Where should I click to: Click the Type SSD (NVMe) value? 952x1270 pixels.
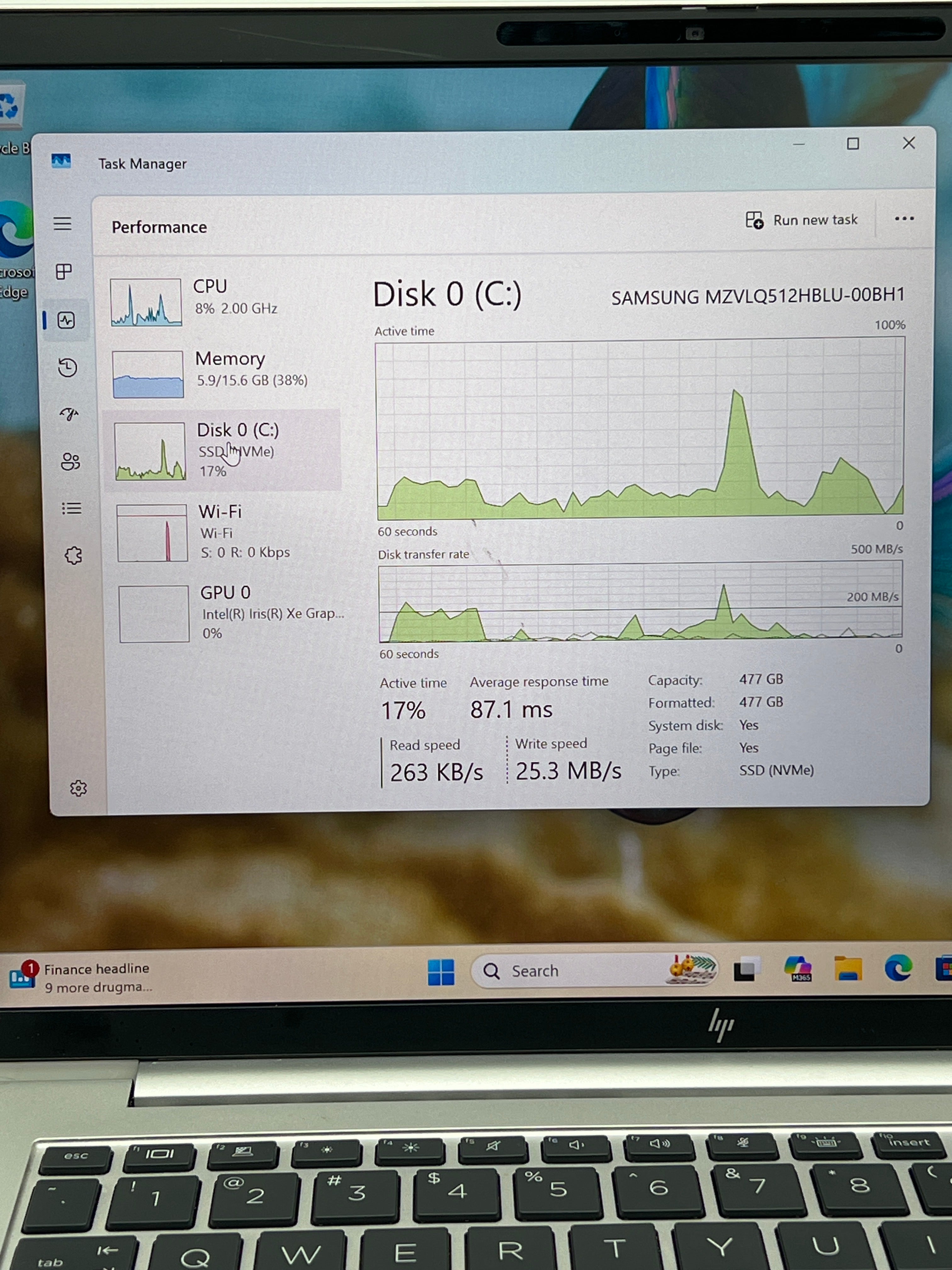[776, 770]
